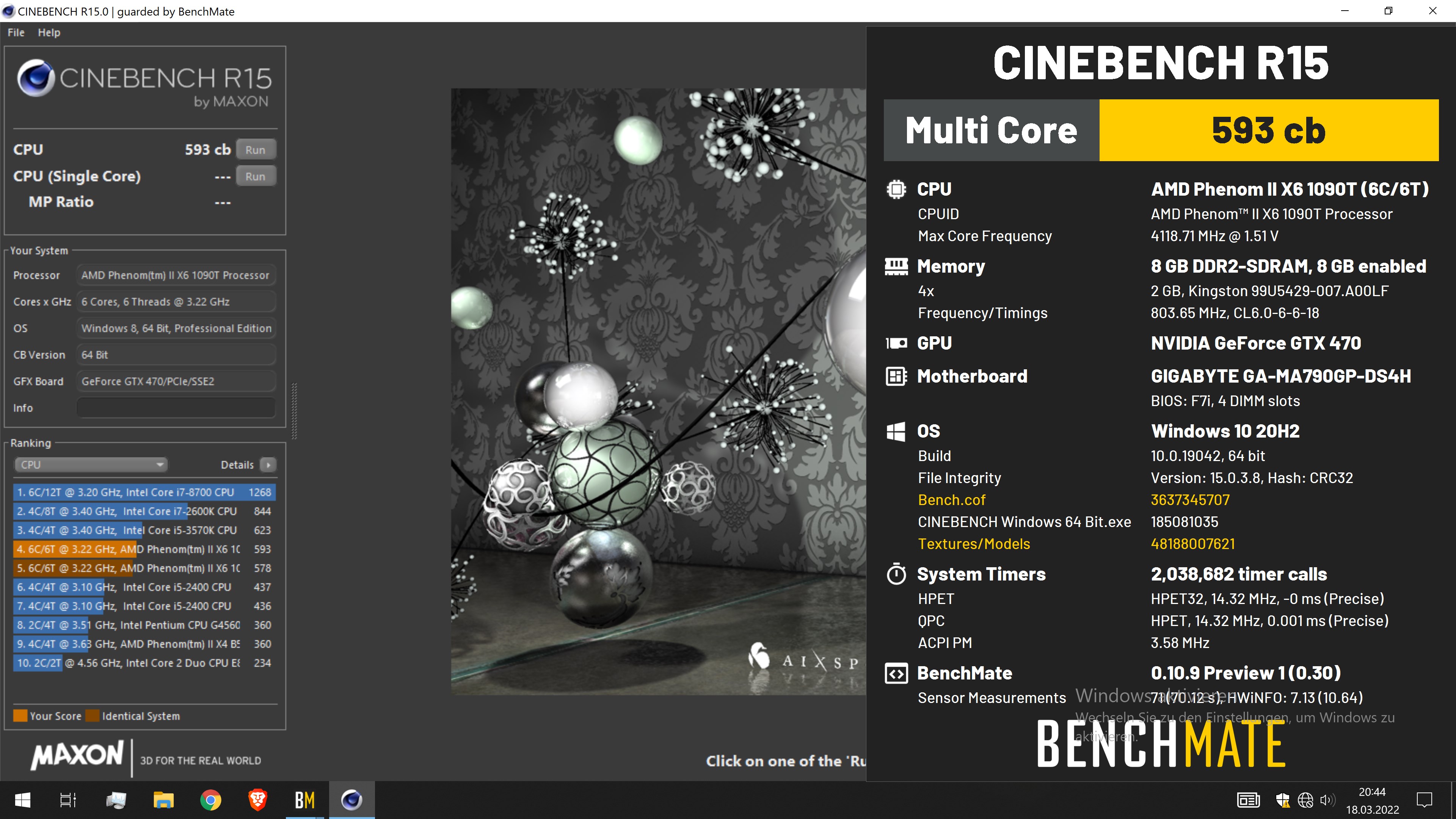Click the MAXON logo

pyautogui.click(x=77, y=756)
